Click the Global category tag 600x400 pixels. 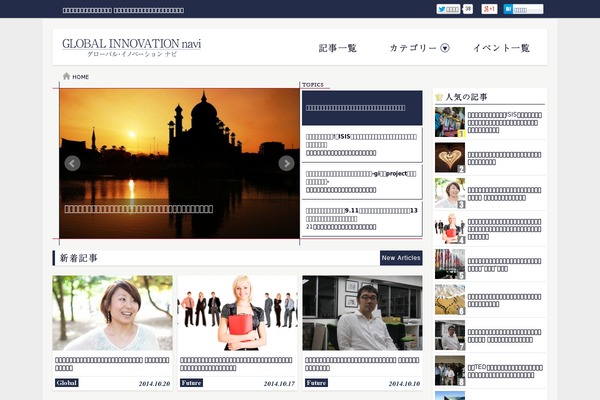(x=67, y=383)
